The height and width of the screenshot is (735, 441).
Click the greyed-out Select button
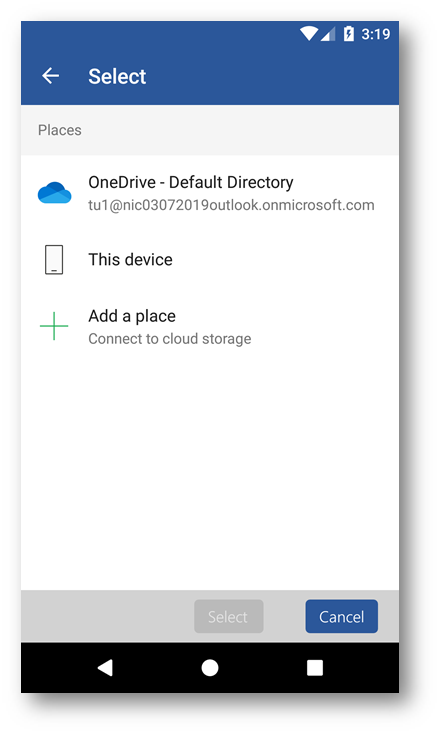point(229,616)
